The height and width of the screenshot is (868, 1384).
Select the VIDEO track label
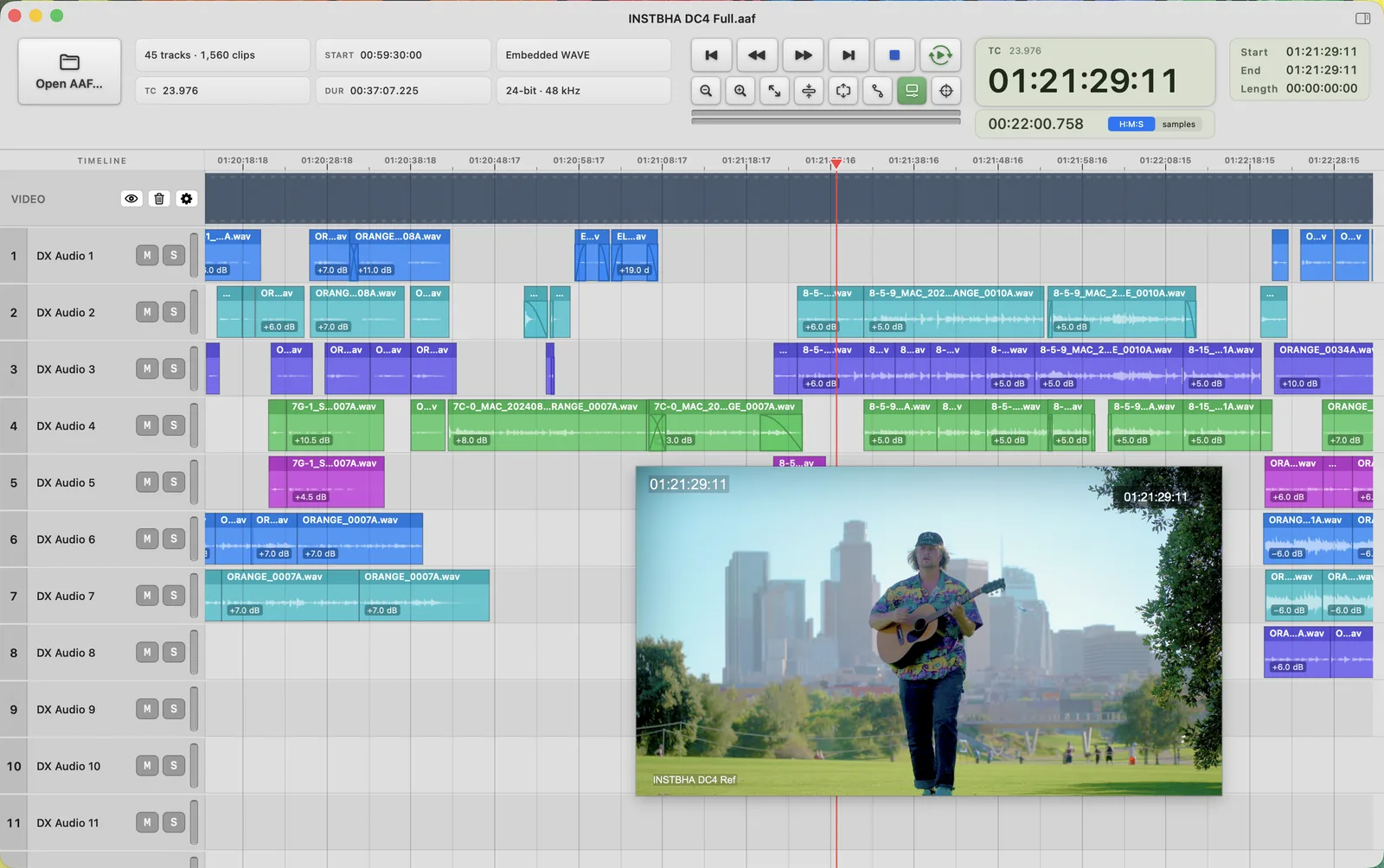[28, 199]
